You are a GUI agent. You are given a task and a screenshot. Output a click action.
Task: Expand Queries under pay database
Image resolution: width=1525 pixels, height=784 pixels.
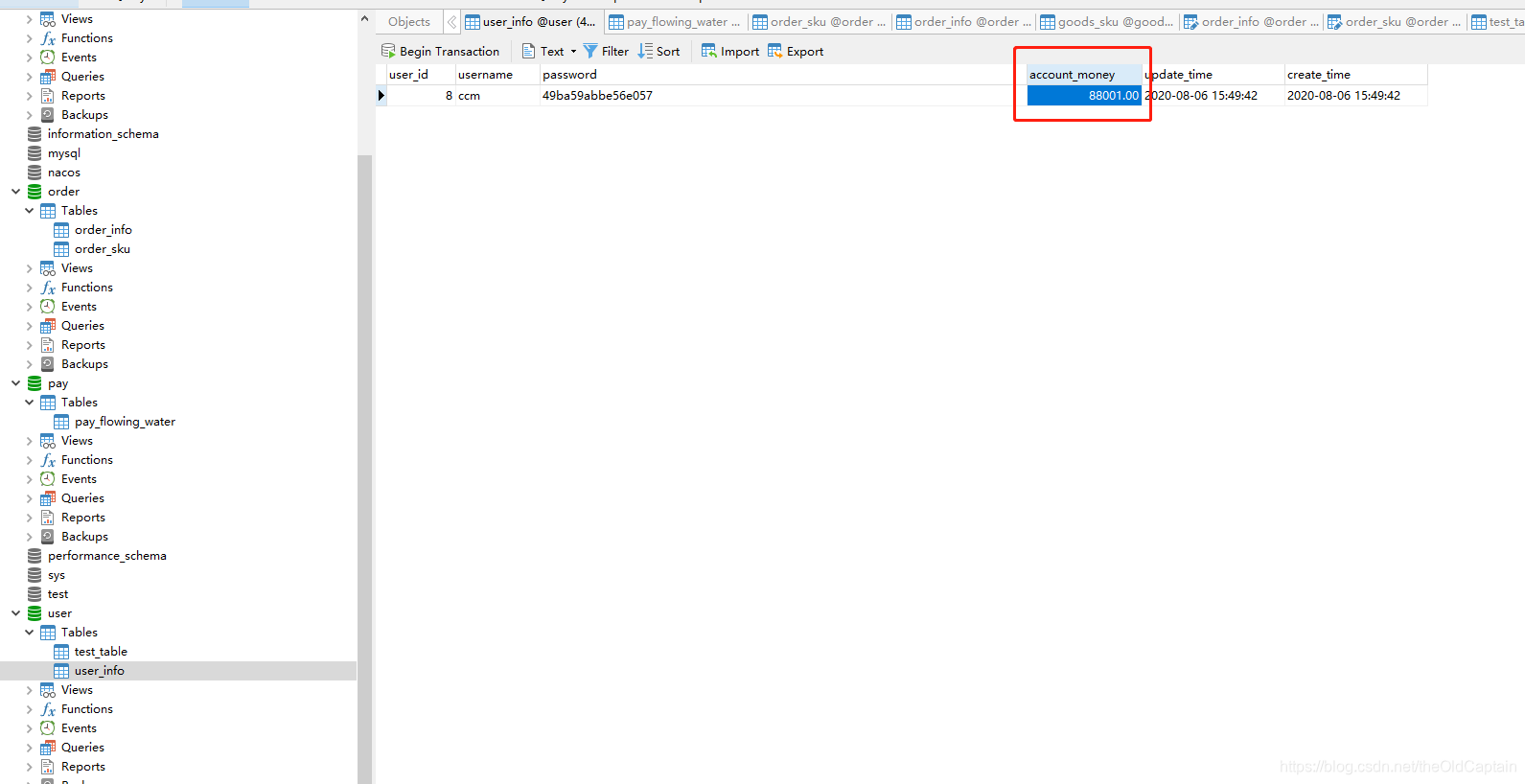[29, 498]
